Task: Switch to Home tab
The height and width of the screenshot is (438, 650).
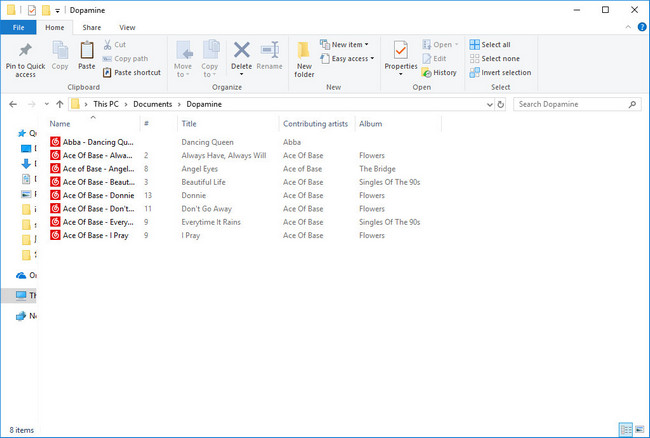Action: point(54,27)
